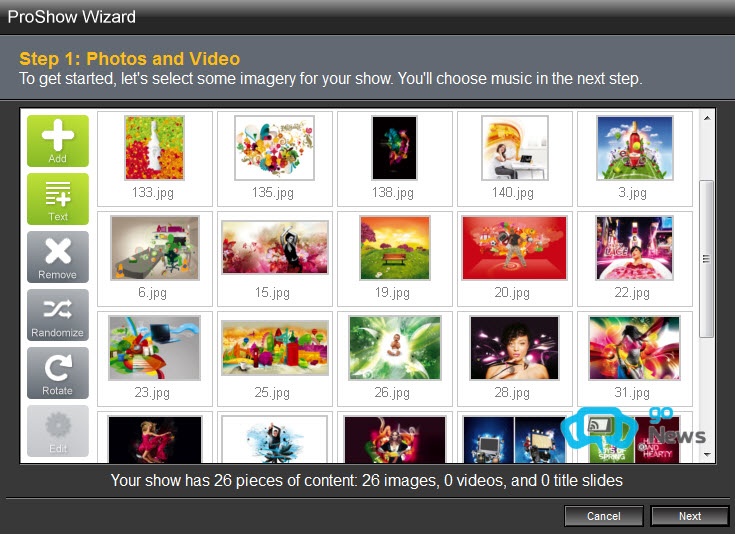Add a Text title slide
Screen dimensions: 735x534
[58, 199]
